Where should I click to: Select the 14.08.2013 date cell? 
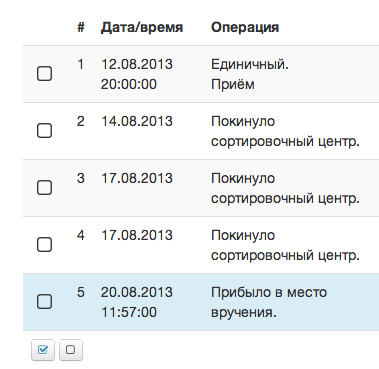tap(137, 121)
